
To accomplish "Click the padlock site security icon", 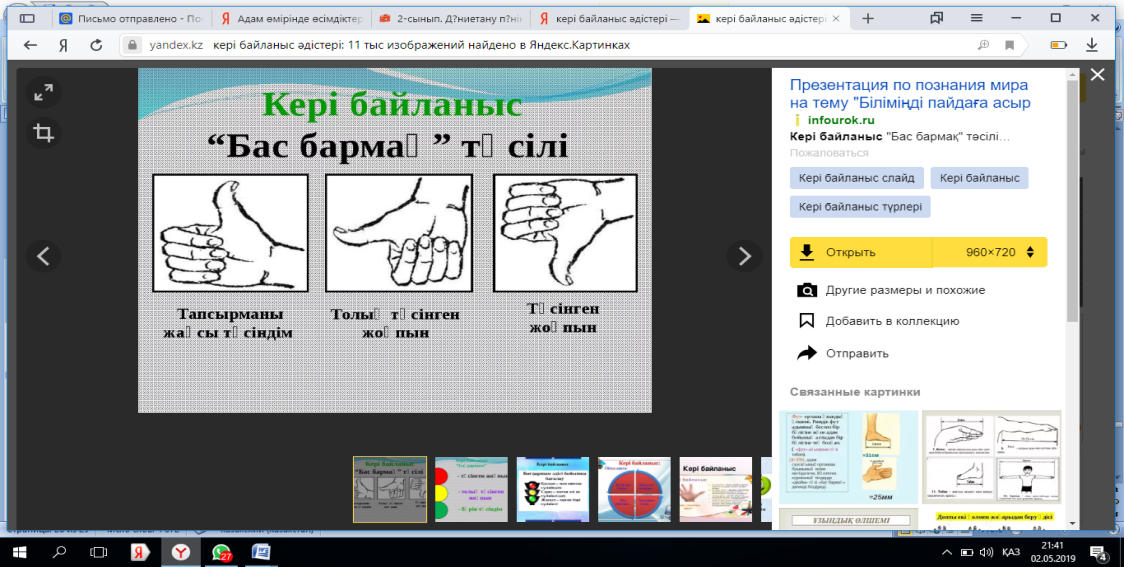I will click(x=131, y=45).
